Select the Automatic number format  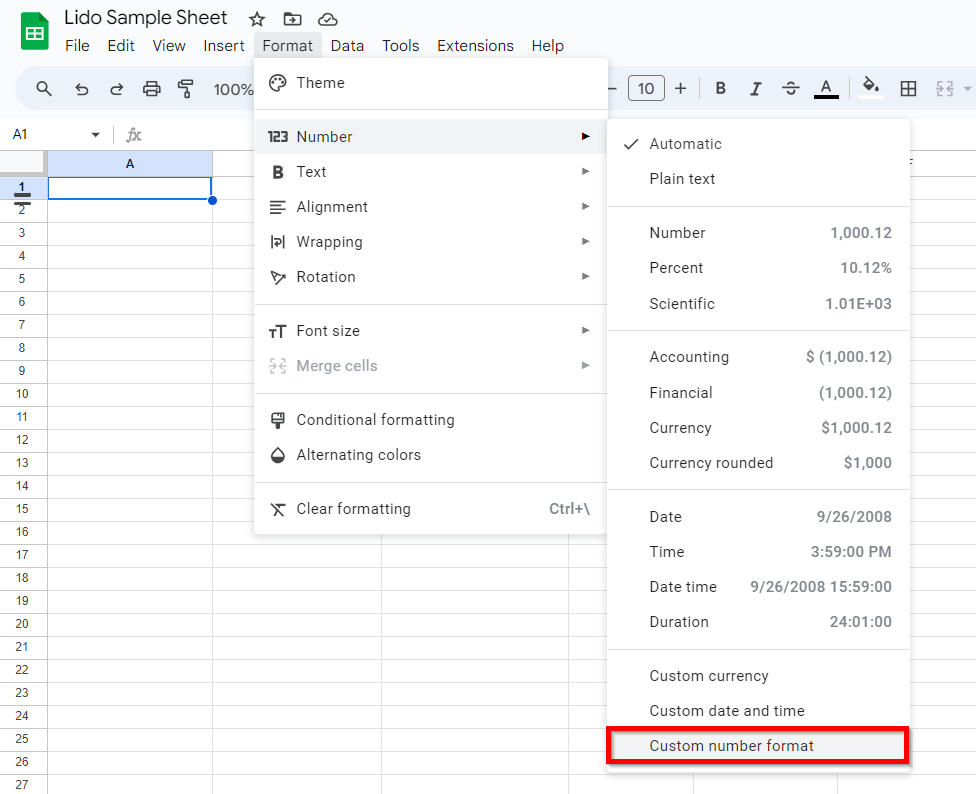click(x=758, y=144)
